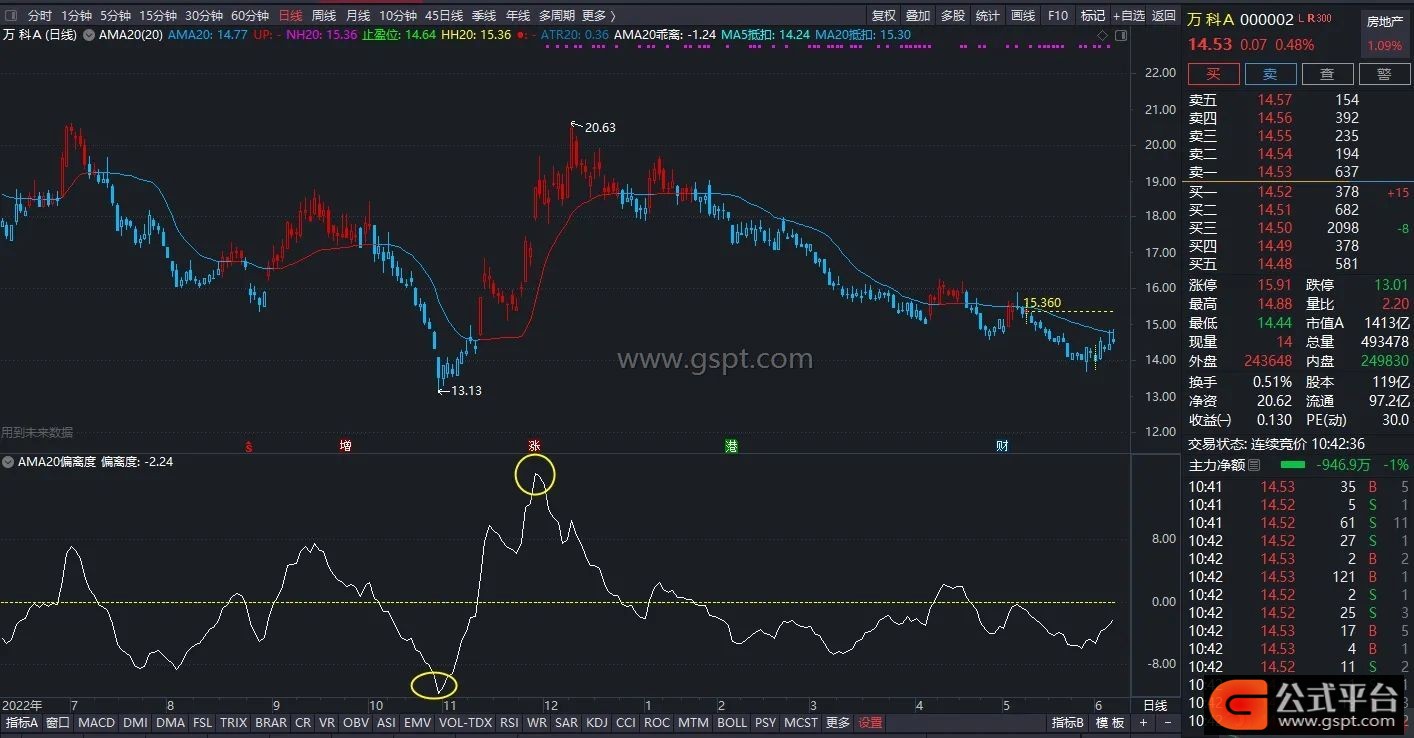Select the KDJ indicator tab
Viewport: 1414px width, 738px height.
pos(597,722)
